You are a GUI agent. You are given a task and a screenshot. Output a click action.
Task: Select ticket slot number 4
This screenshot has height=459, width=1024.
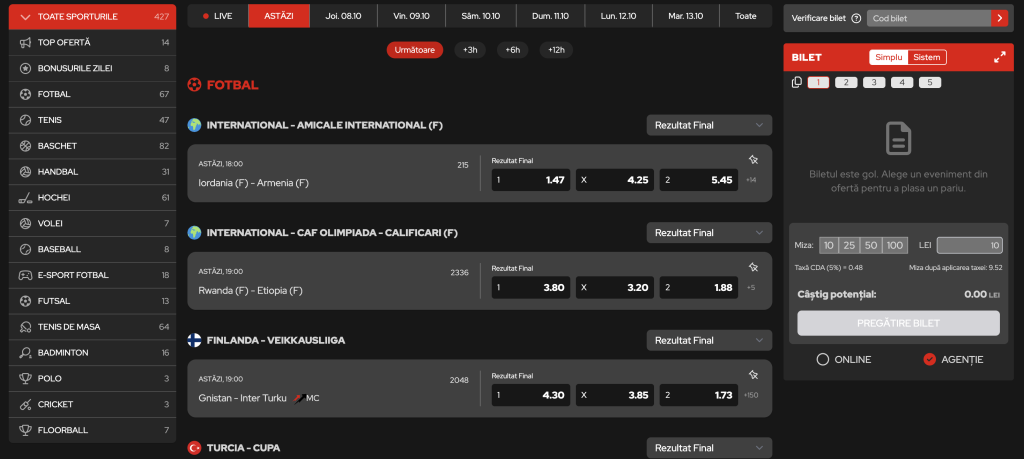coord(902,82)
